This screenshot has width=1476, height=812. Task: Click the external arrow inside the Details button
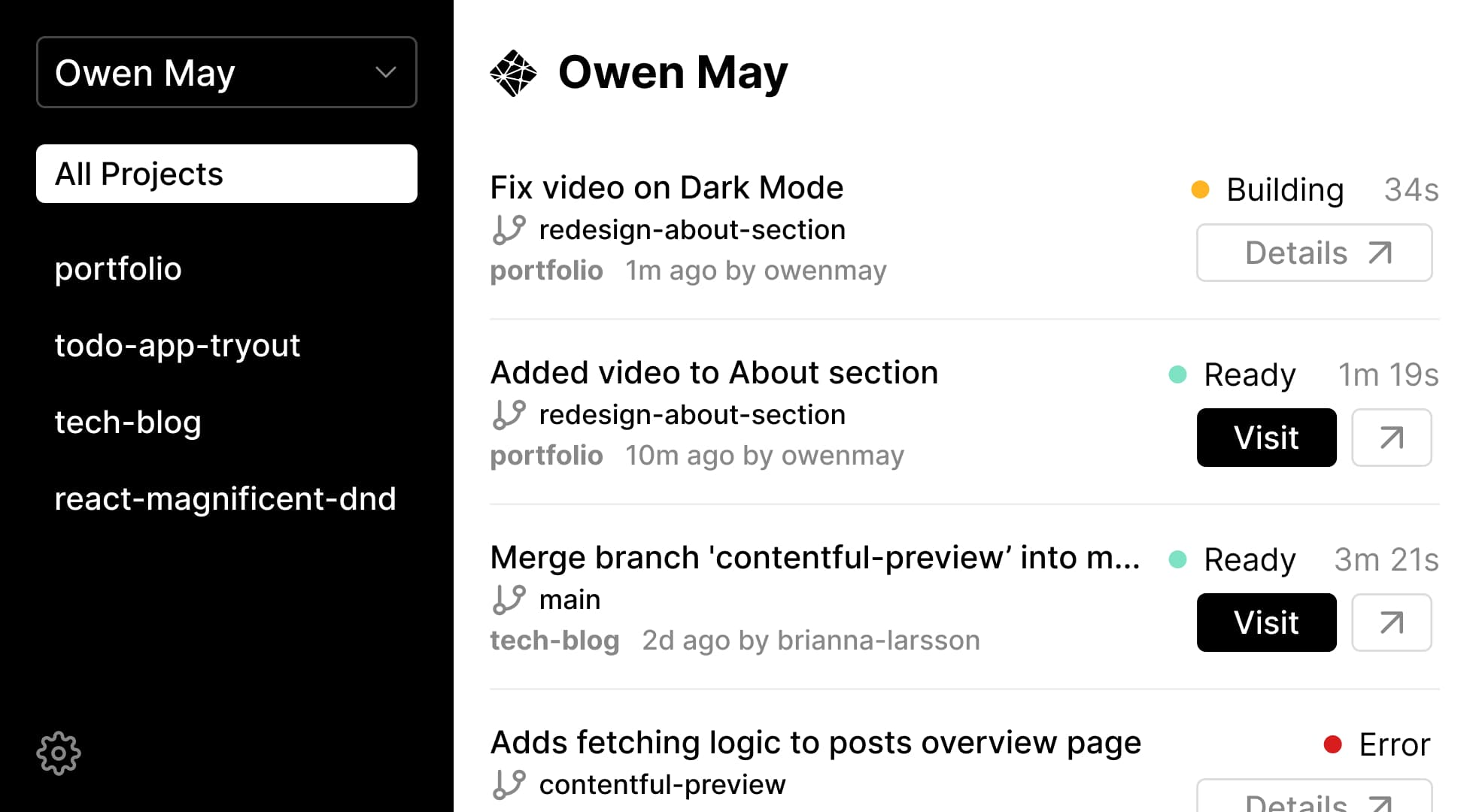point(1379,253)
